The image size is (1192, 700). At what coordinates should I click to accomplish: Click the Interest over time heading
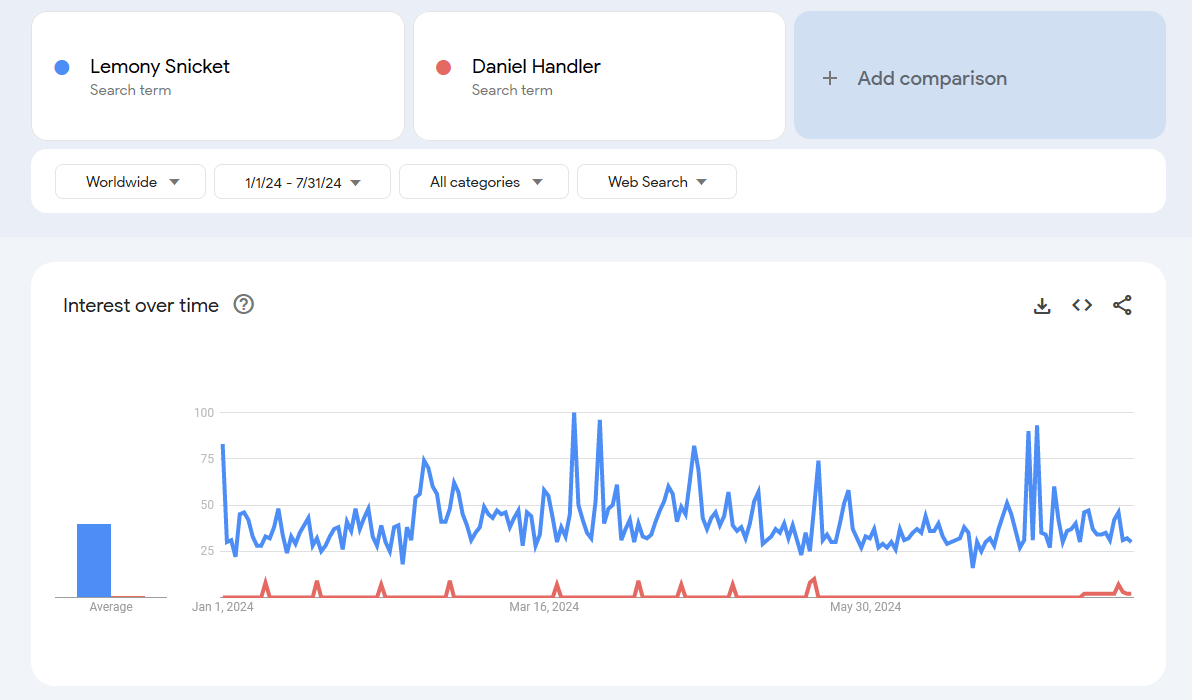pos(141,306)
